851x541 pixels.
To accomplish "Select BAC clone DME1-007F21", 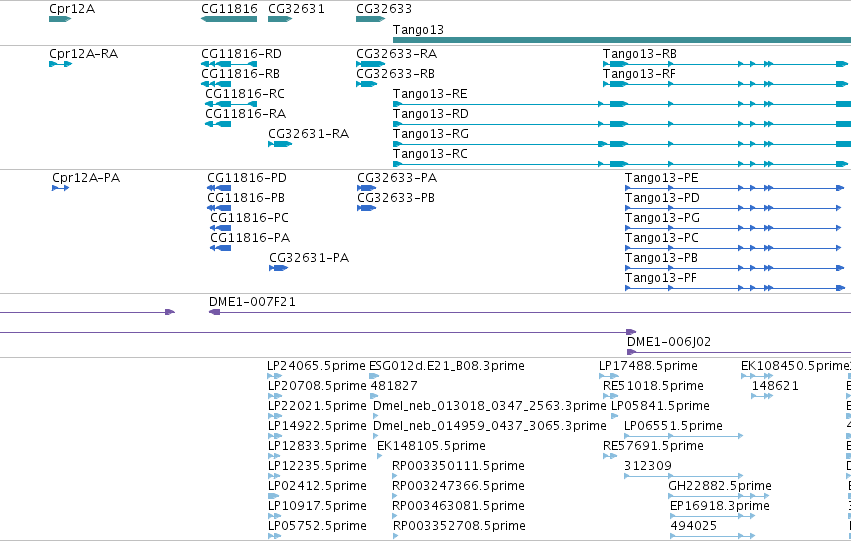I will tap(252, 302).
